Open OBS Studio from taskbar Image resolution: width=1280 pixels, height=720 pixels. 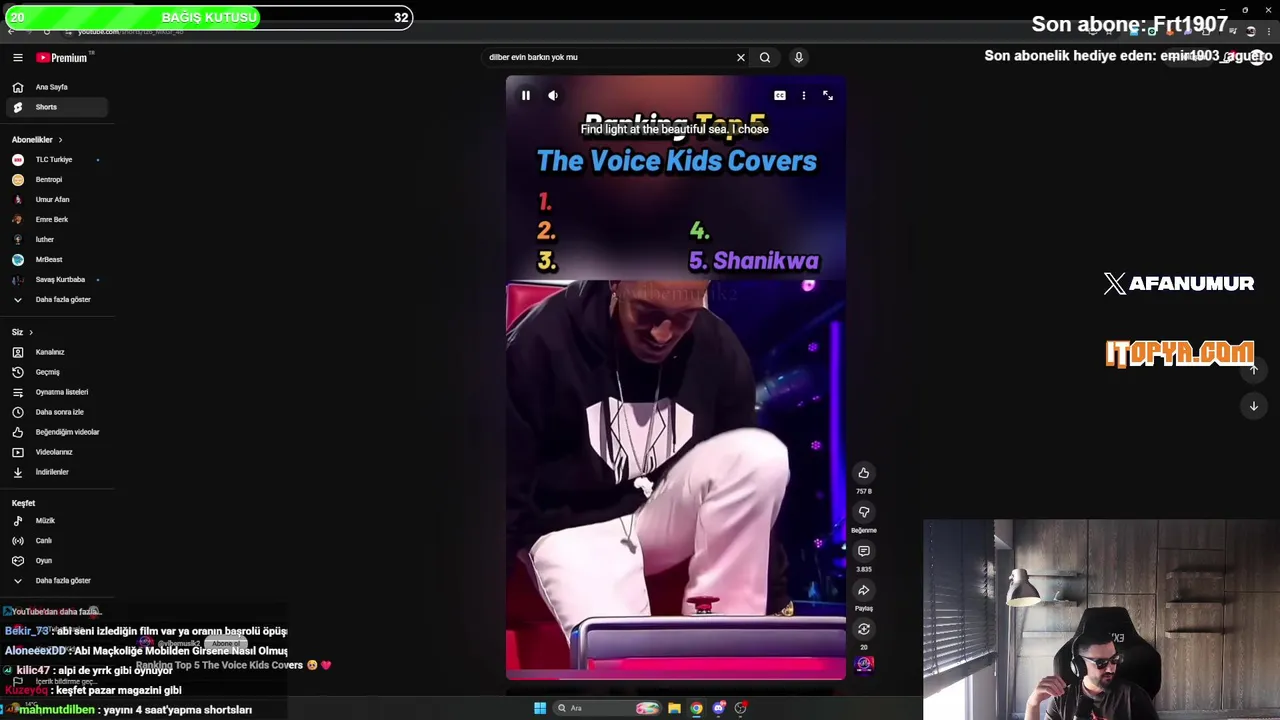pos(740,708)
